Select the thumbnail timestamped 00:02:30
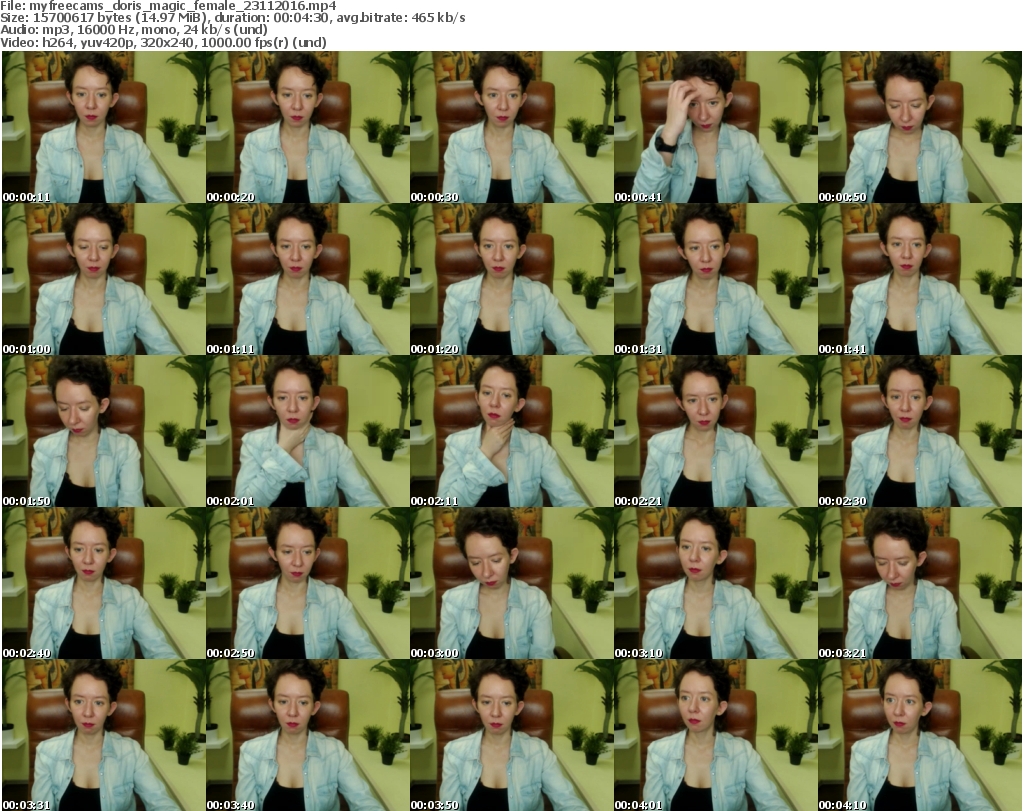Image resolution: width=1024 pixels, height=811 pixels. click(920, 432)
